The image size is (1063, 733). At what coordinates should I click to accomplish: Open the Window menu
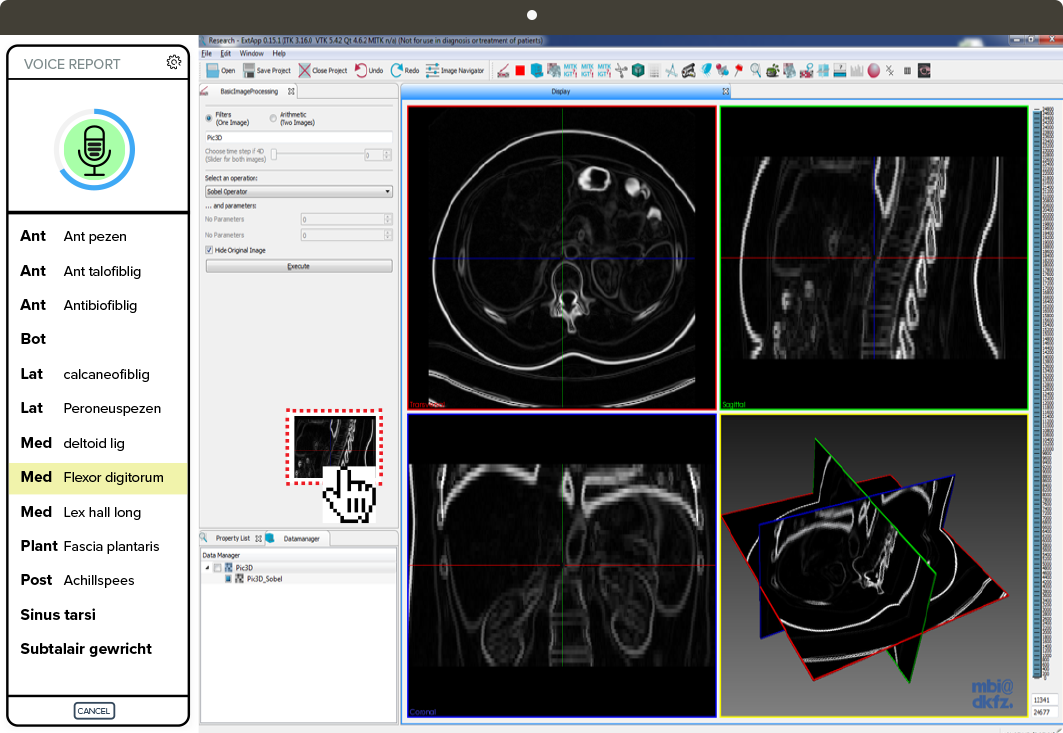[251, 53]
